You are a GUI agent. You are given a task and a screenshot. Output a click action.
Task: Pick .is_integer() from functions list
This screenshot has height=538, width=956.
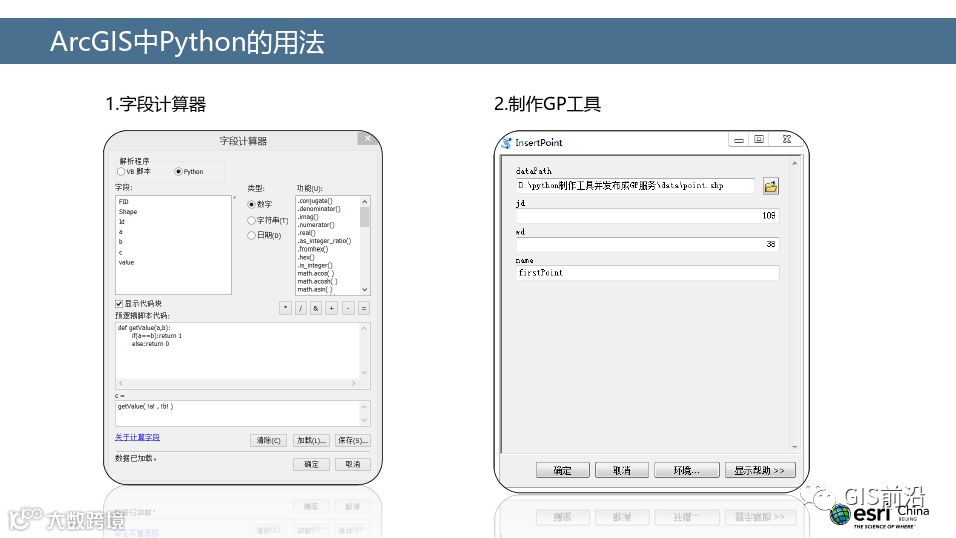point(315,265)
